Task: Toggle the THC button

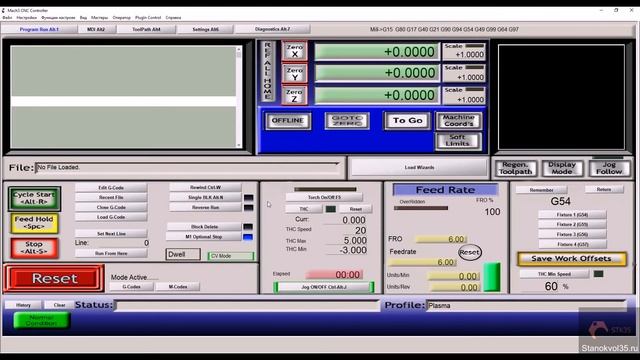Action: pos(304,209)
